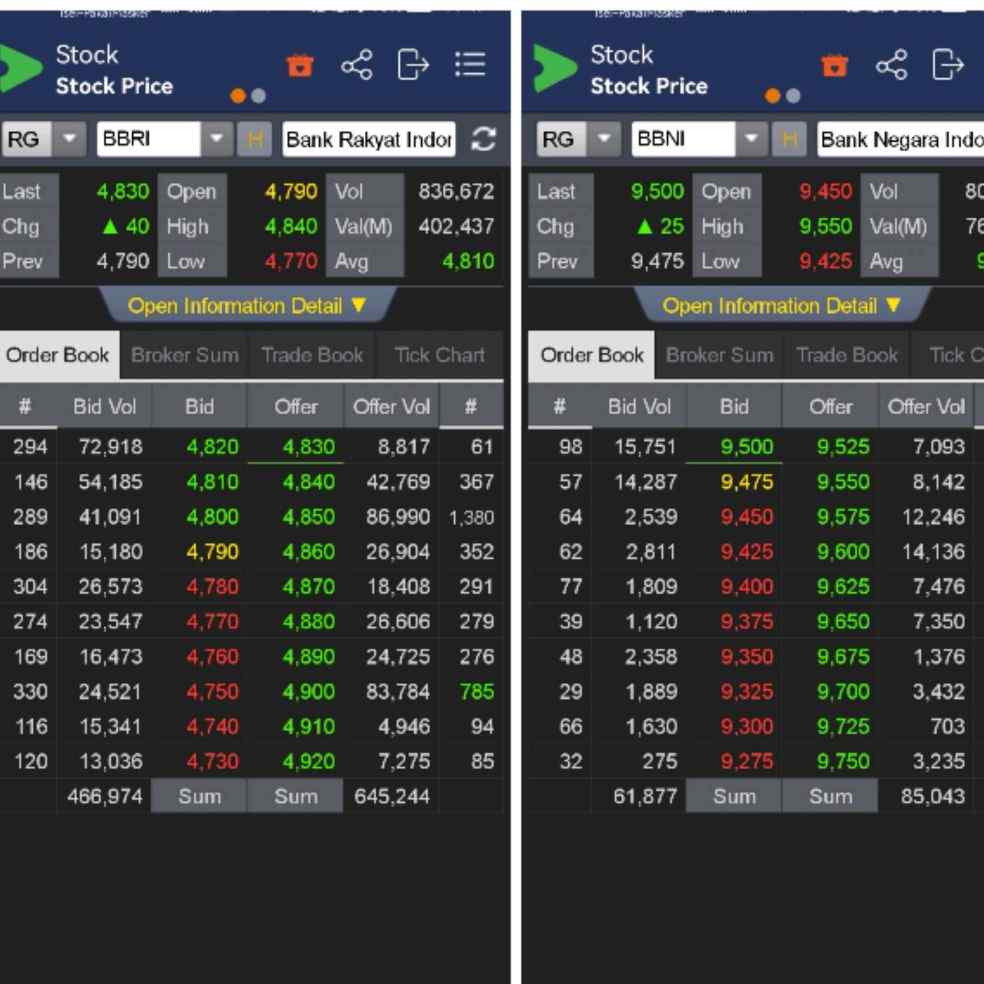Tap the share icon in BBRI header
This screenshot has height=984, width=984.
pos(356,65)
